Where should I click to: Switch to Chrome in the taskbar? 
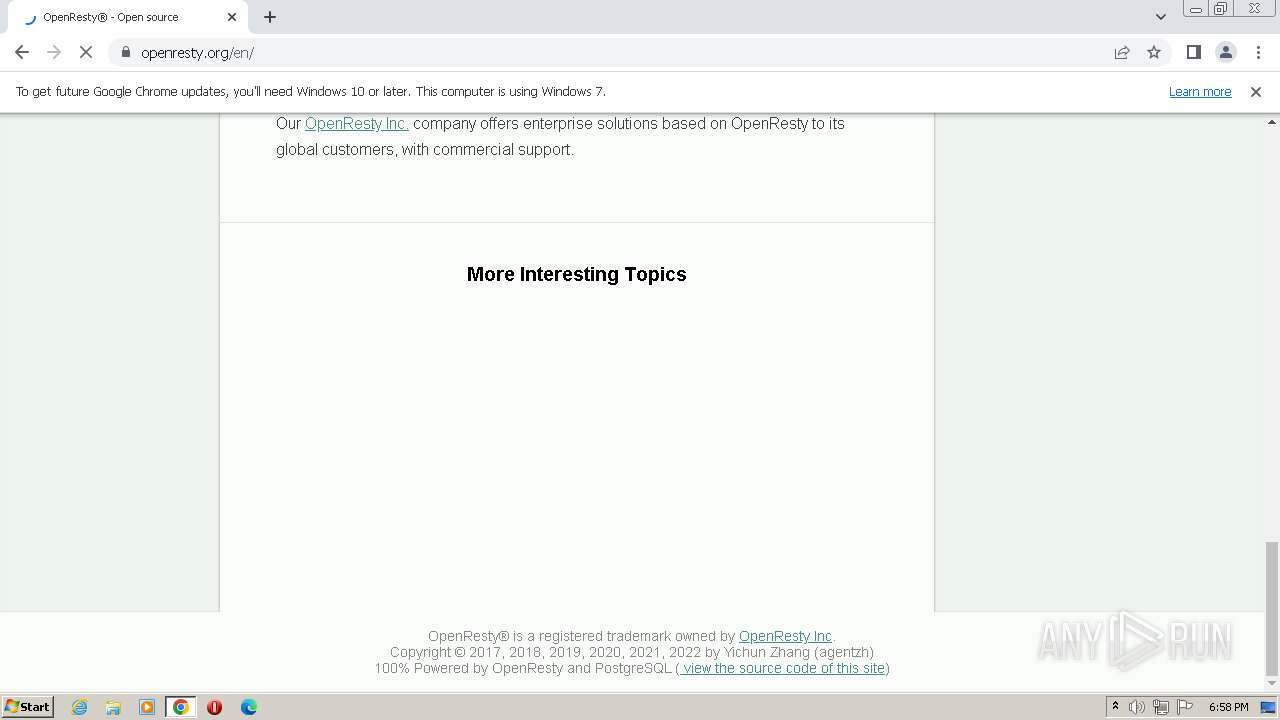click(x=181, y=707)
